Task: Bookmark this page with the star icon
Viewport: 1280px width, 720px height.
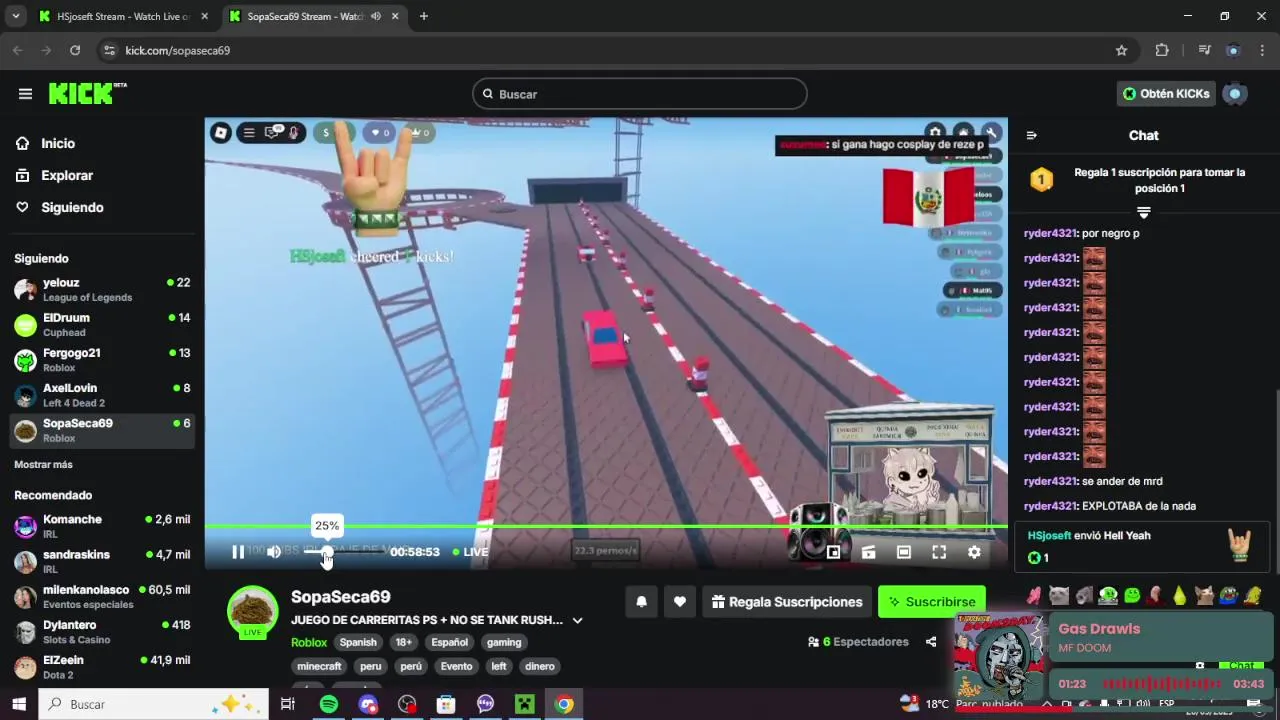Action: (1121, 50)
